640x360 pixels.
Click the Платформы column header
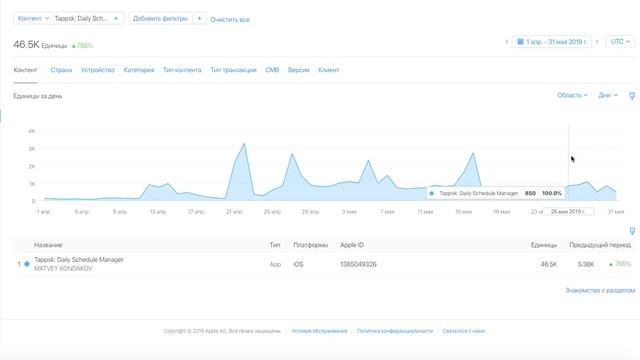tap(310, 245)
